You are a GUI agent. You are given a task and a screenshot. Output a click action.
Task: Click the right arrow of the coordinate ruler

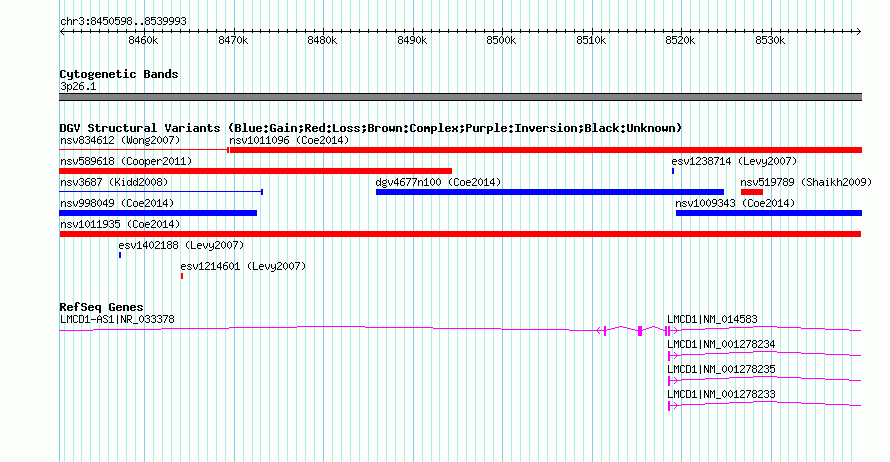[859, 32]
